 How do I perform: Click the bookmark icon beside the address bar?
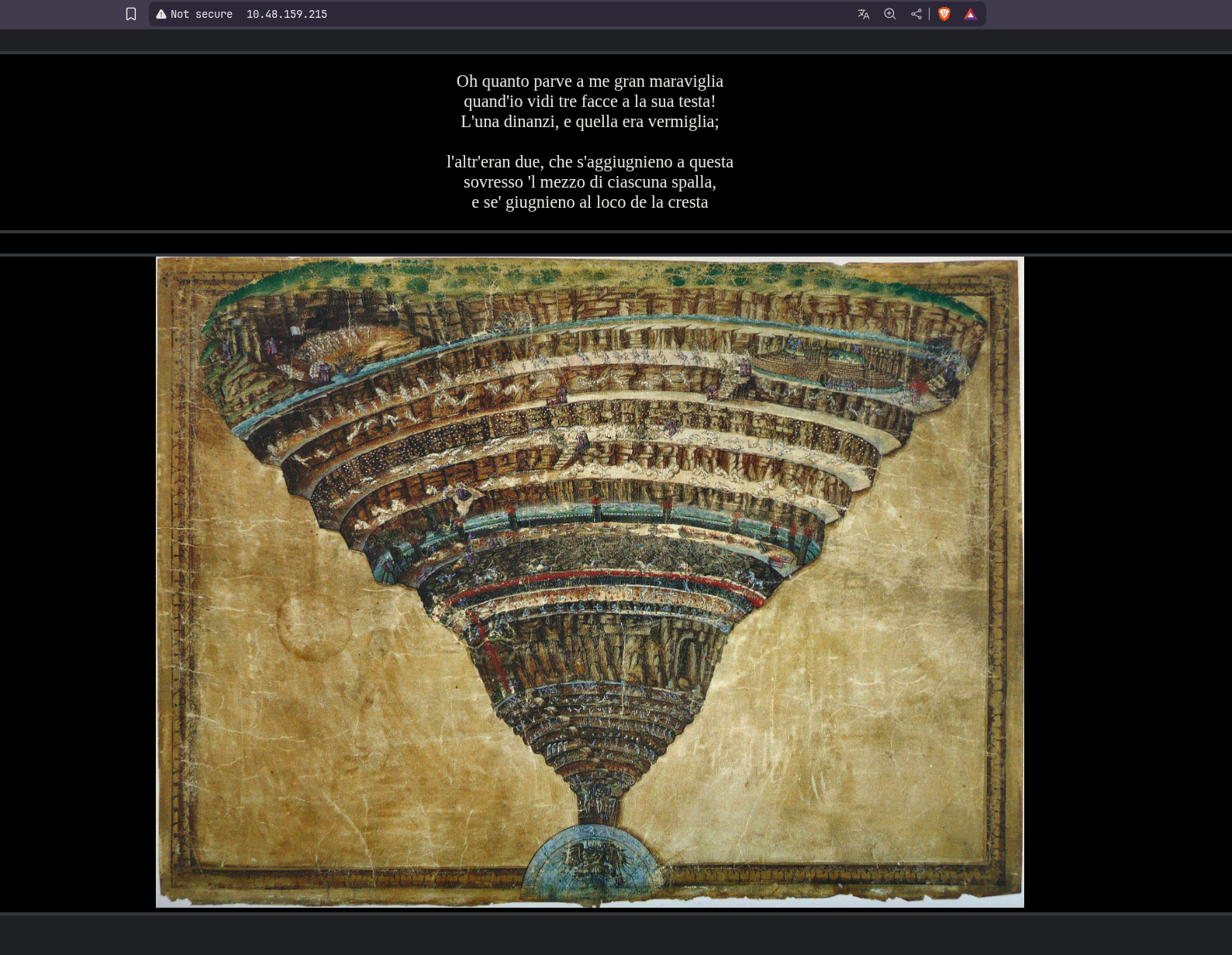click(x=131, y=14)
